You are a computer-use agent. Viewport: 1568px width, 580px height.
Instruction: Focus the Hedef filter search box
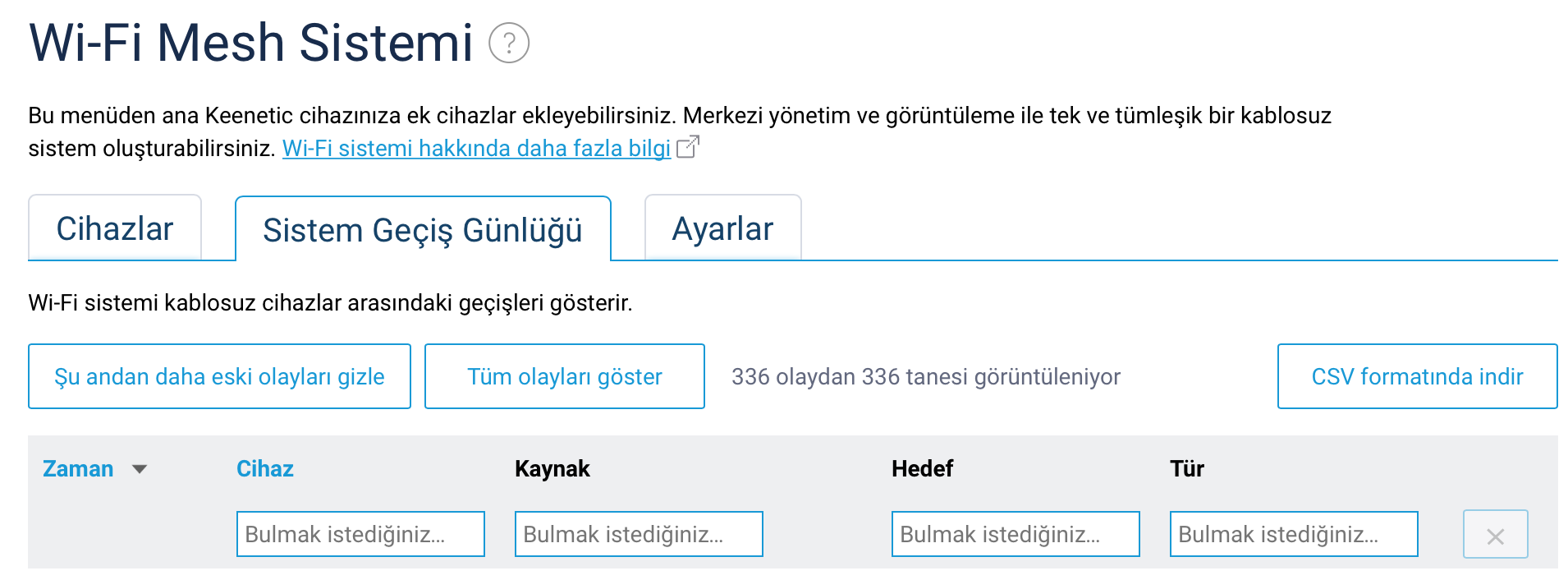click(x=1016, y=534)
